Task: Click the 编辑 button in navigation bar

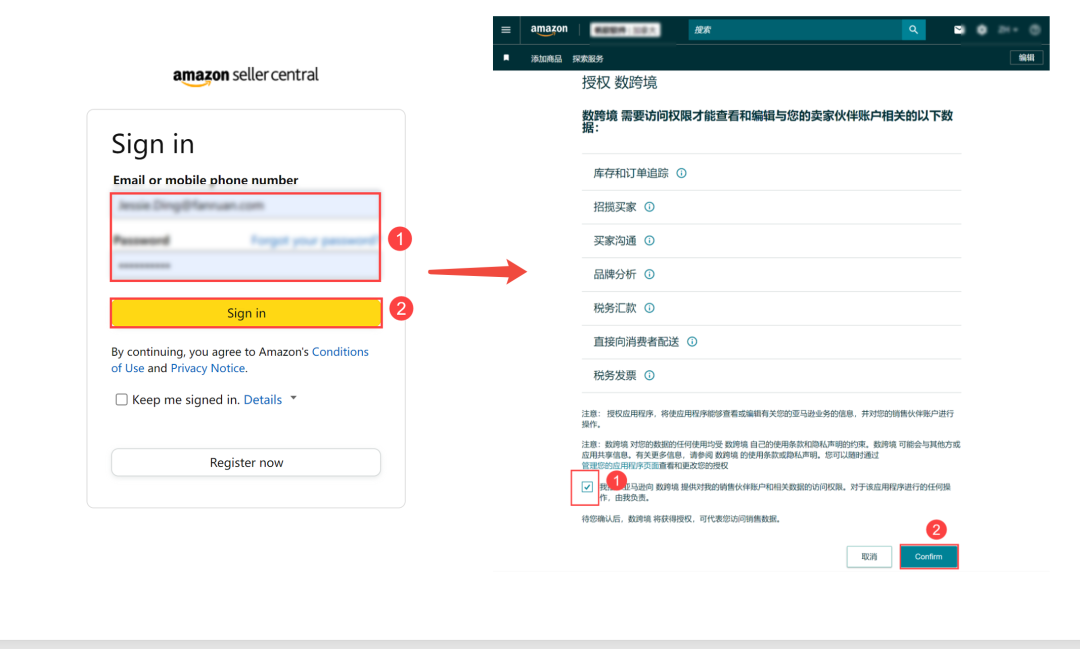Action: click(1026, 58)
